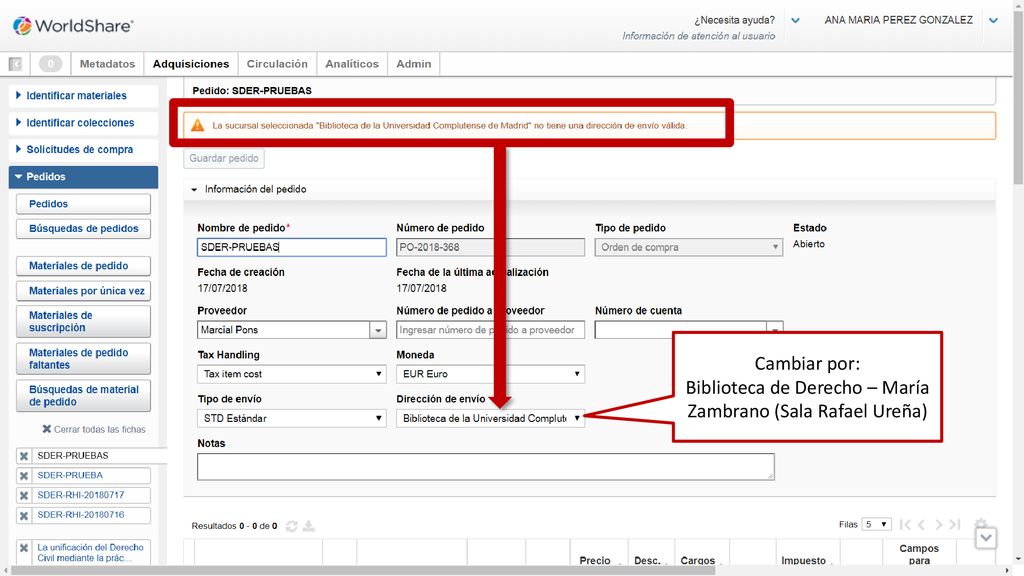Click ¿Necesita ayuda? link

click(x=734, y=20)
